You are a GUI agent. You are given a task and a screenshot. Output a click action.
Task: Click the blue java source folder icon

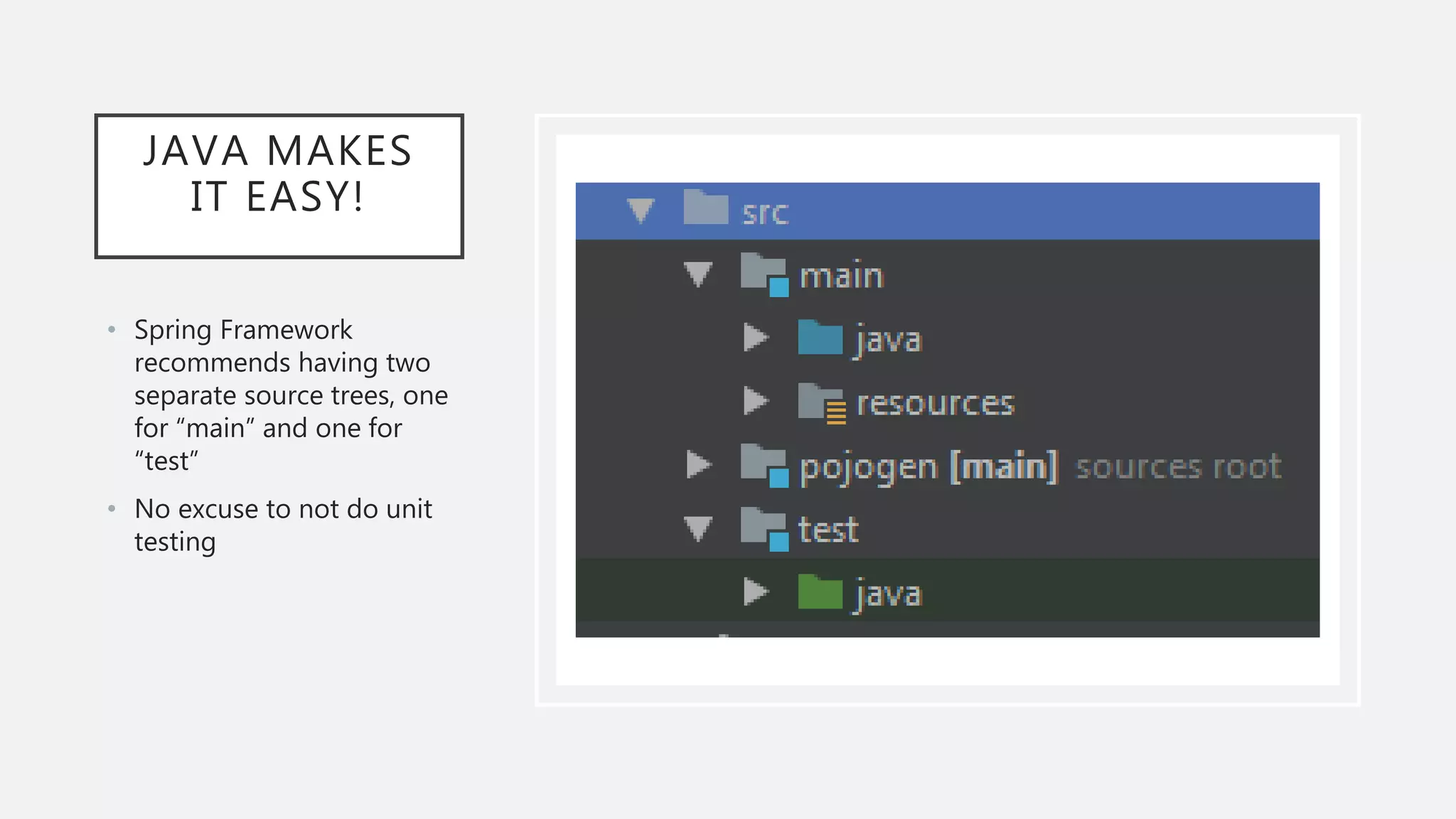820,338
